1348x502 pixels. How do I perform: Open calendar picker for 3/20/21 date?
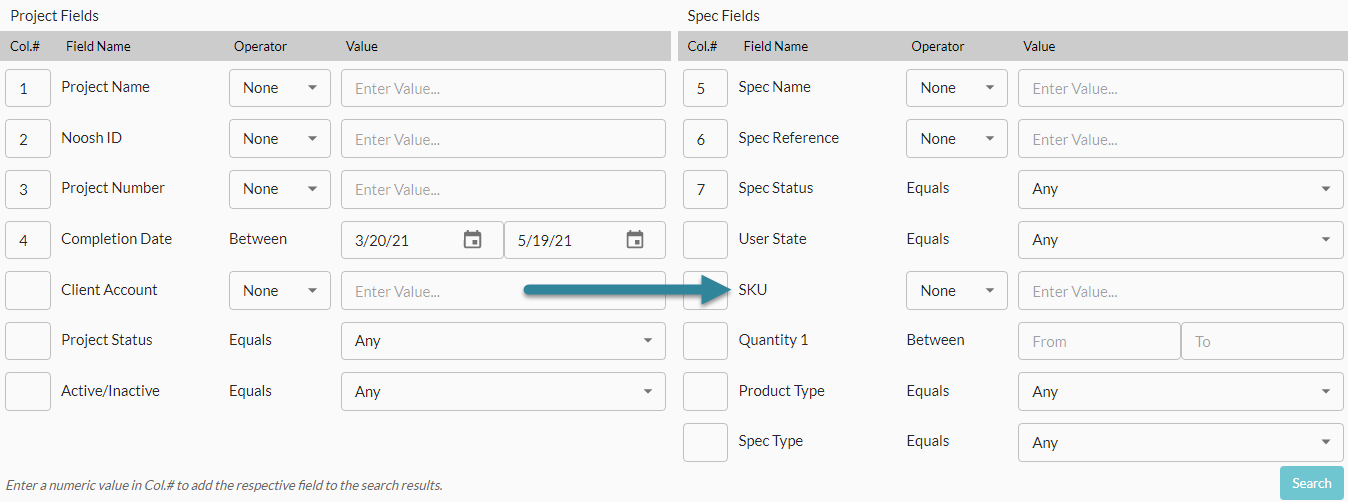coord(473,240)
